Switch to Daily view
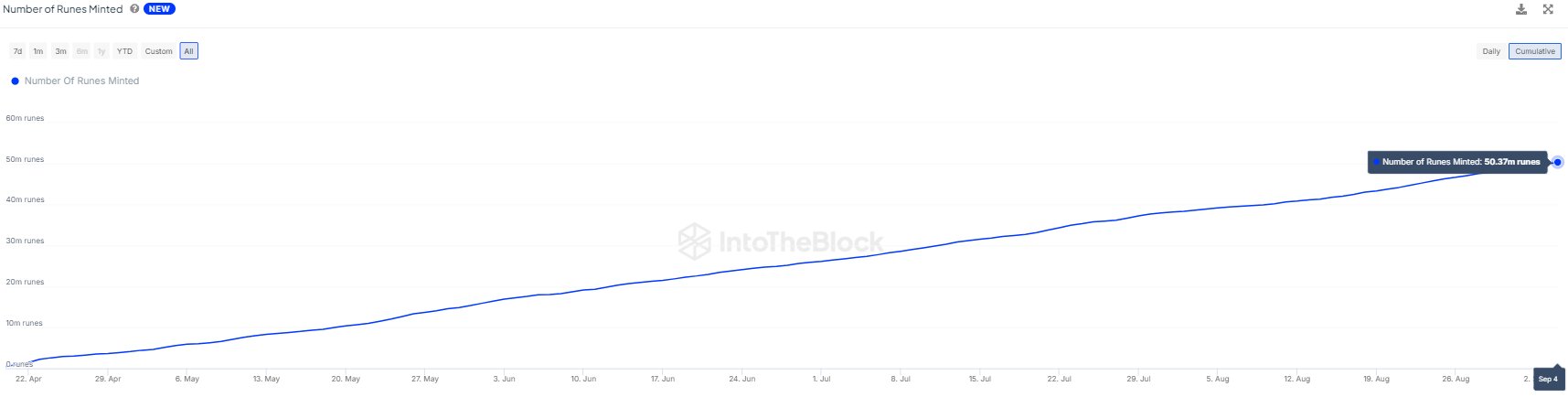This screenshot has width=1568, height=397. coord(1490,51)
